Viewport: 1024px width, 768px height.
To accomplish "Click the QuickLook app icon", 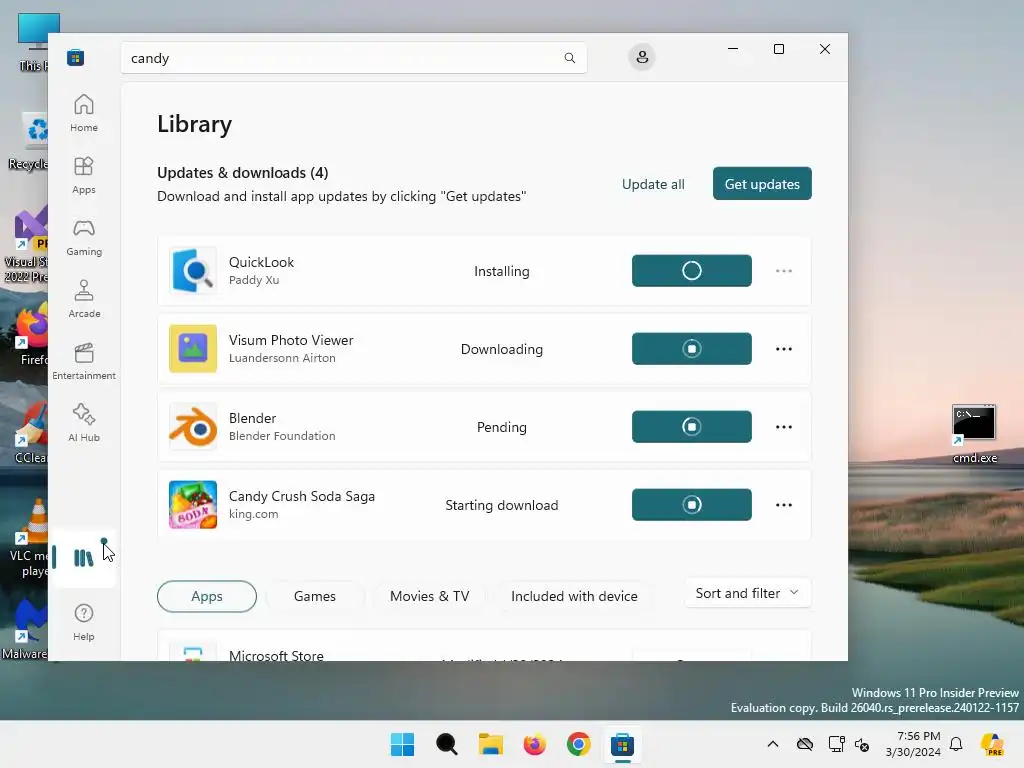I will tap(193, 270).
